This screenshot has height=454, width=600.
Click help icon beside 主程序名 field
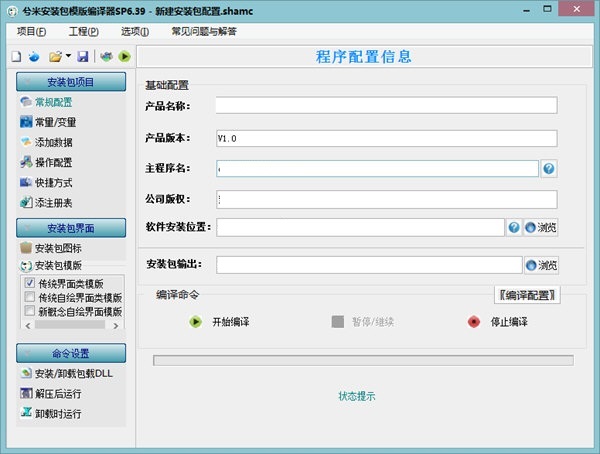(549, 168)
